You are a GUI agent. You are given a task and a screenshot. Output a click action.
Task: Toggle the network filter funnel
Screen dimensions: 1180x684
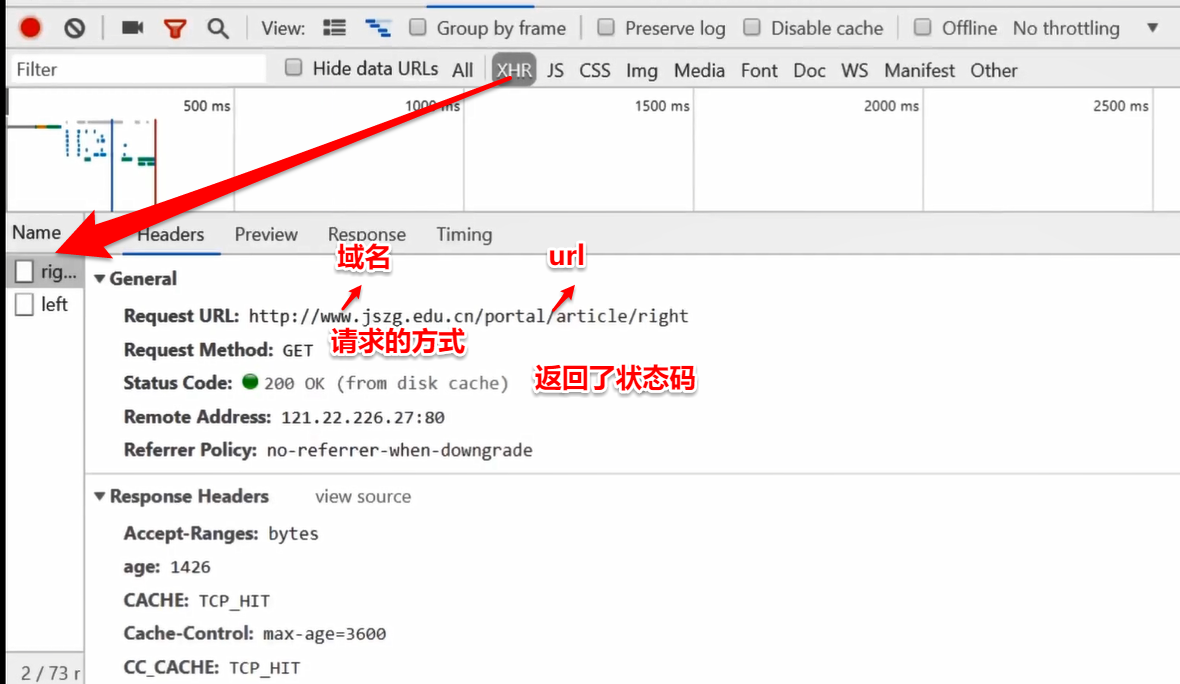click(x=175, y=27)
